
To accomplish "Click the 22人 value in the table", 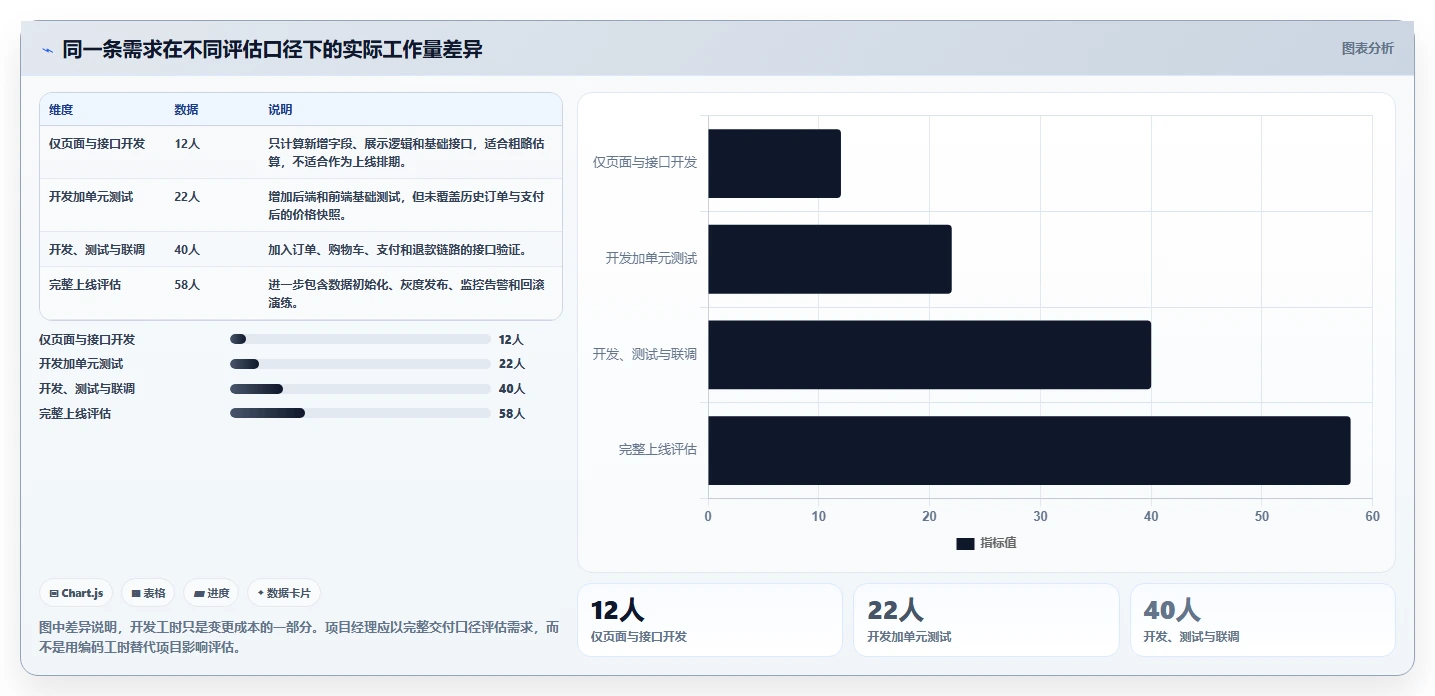I will tap(187, 197).
